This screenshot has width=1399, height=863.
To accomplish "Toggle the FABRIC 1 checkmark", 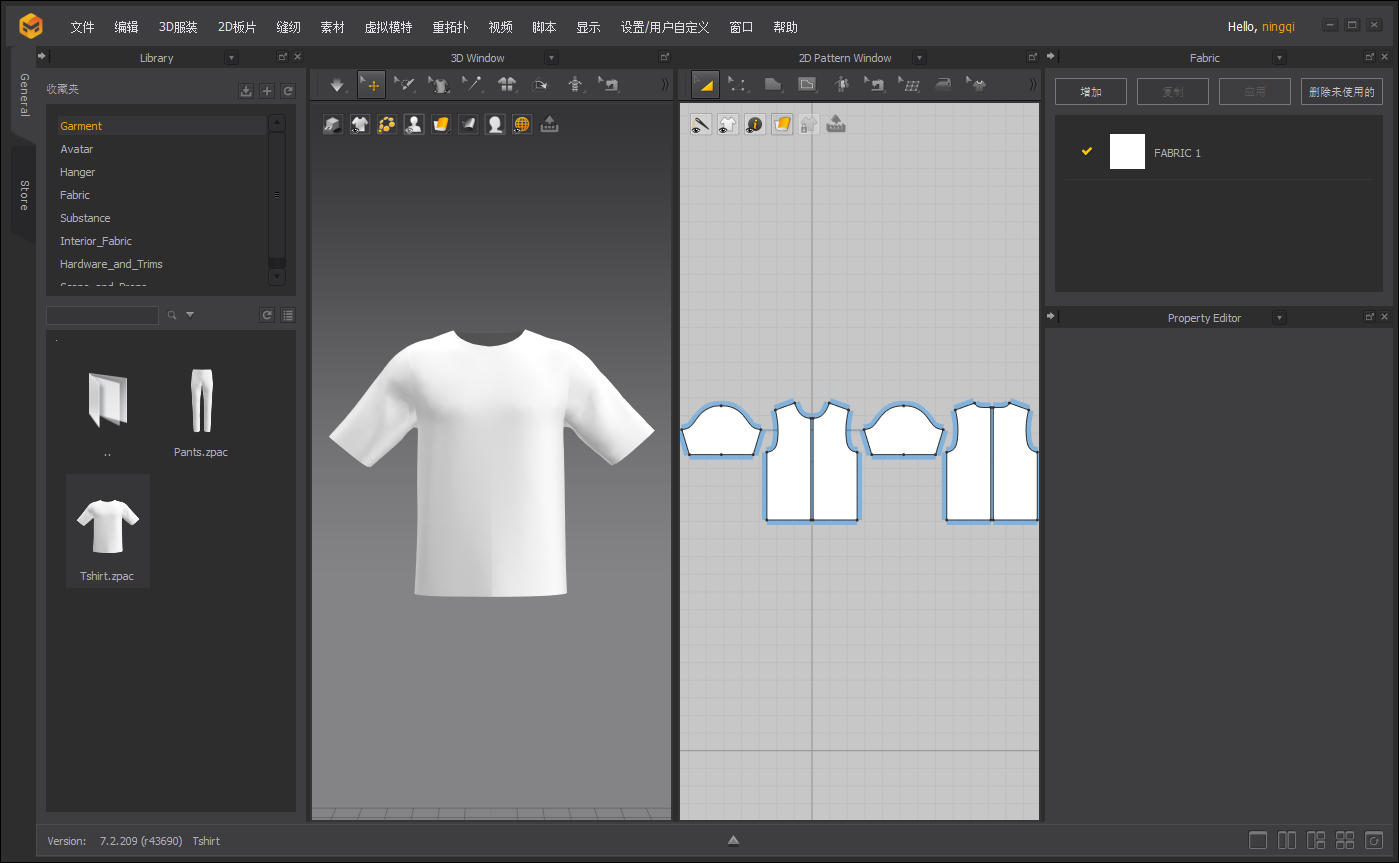I will [1087, 152].
